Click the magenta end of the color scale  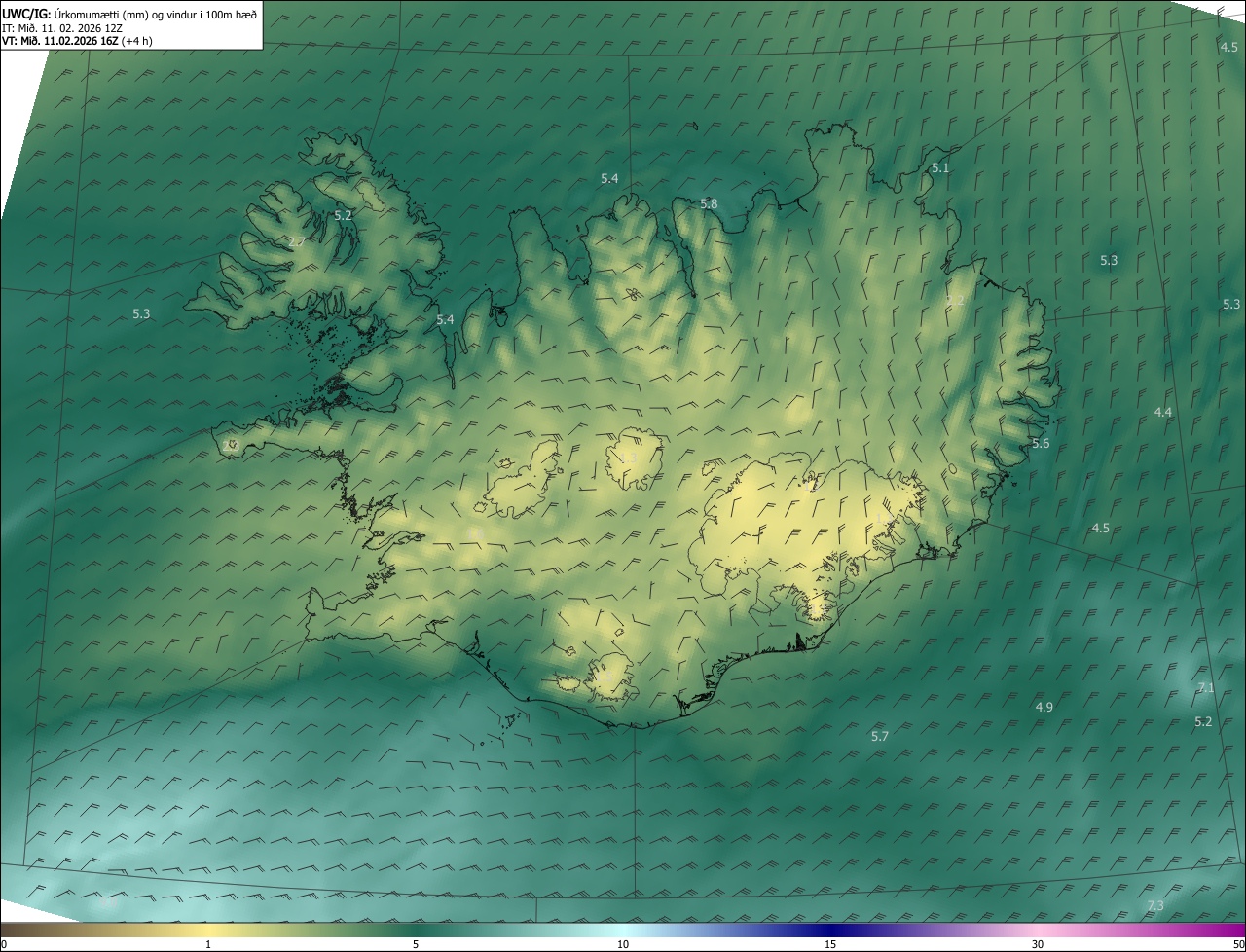[1227, 930]
